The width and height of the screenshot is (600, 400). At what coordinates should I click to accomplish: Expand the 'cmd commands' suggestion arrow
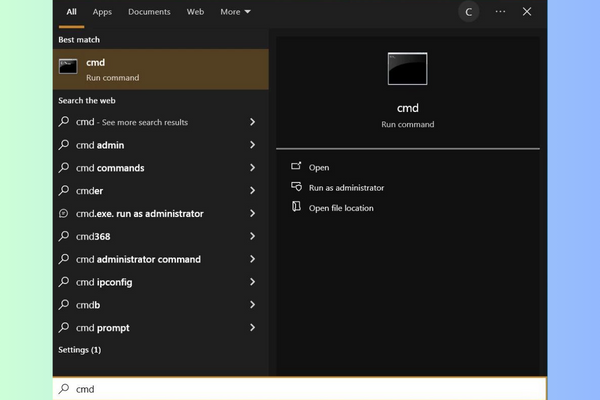[252, 168]
